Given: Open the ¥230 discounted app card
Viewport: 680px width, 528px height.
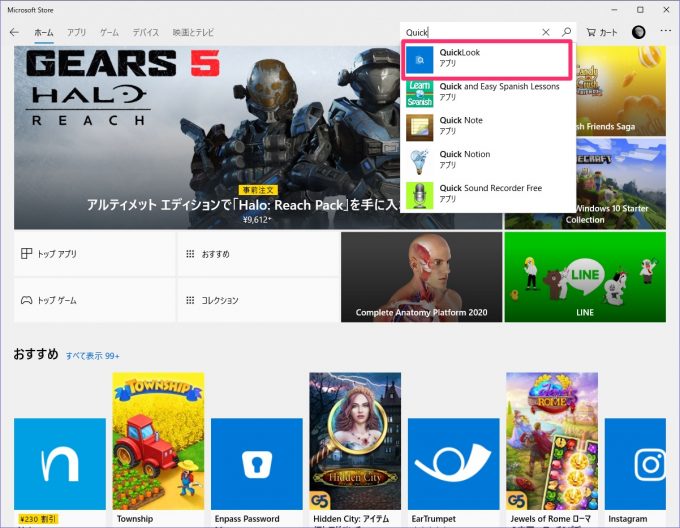Looking at the screenshot, I should click(x=60, y=472).
